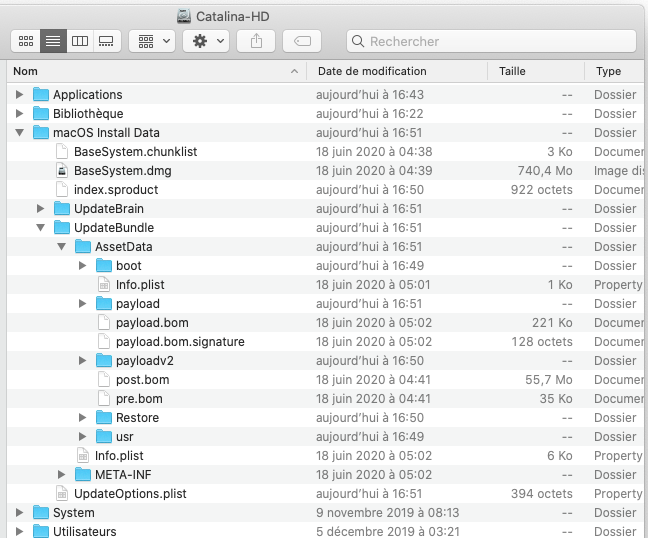This screenshot has width=648, height=538.
Task: Select the index.sproduct file icon
Action: coord(62,190)
